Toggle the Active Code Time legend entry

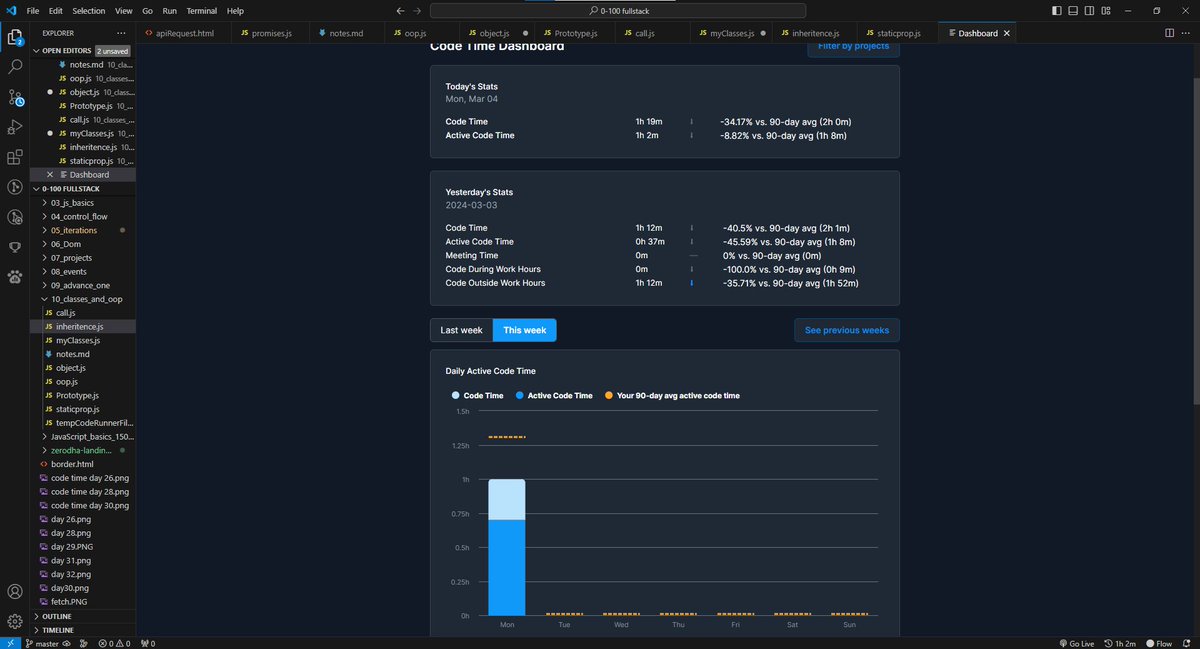pyautogui.click(x=554, y=396)
